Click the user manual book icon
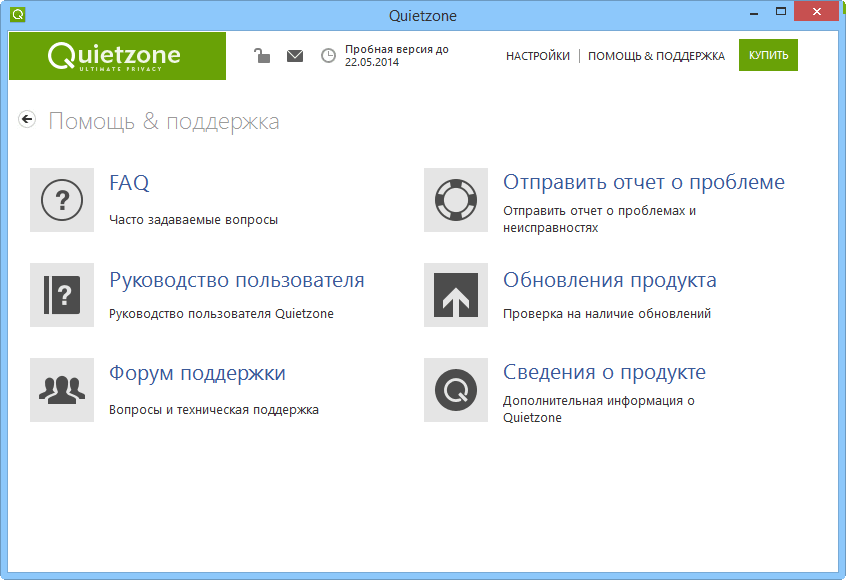This screenshot has height=580, width=846. pyautogui.click(x=62, y=295)
